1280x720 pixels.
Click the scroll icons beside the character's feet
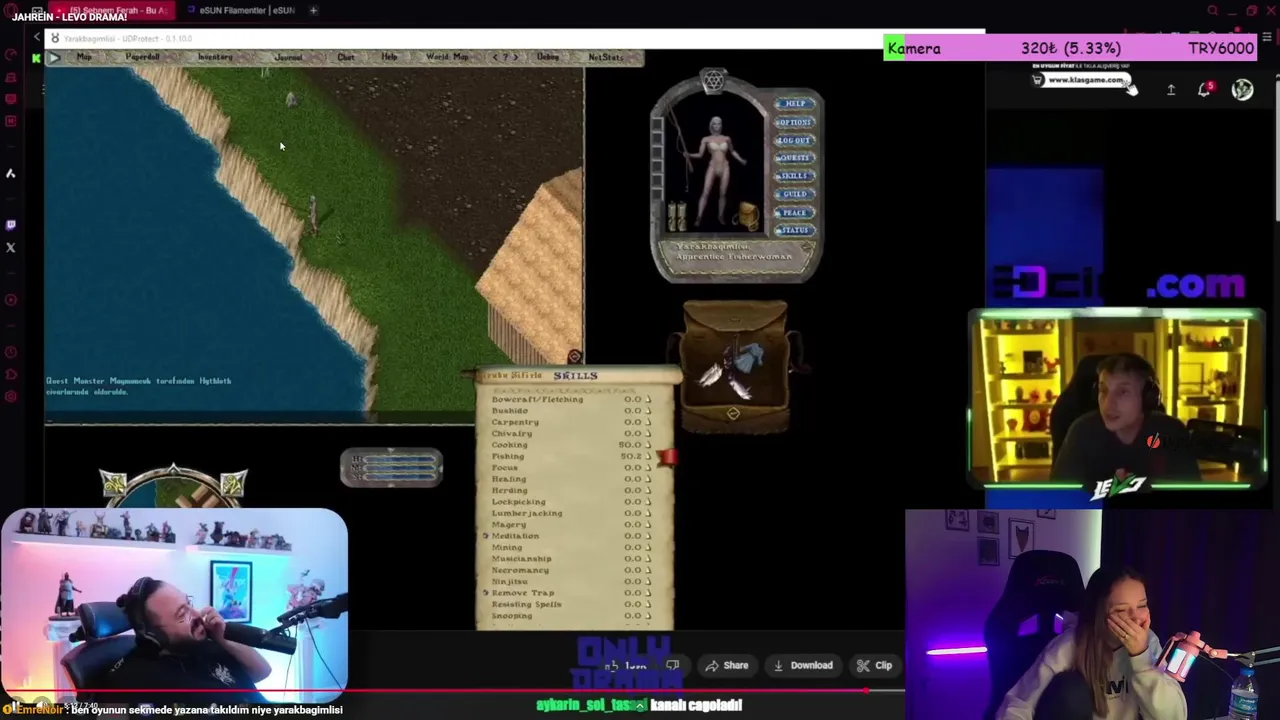(x=678, y=216)
